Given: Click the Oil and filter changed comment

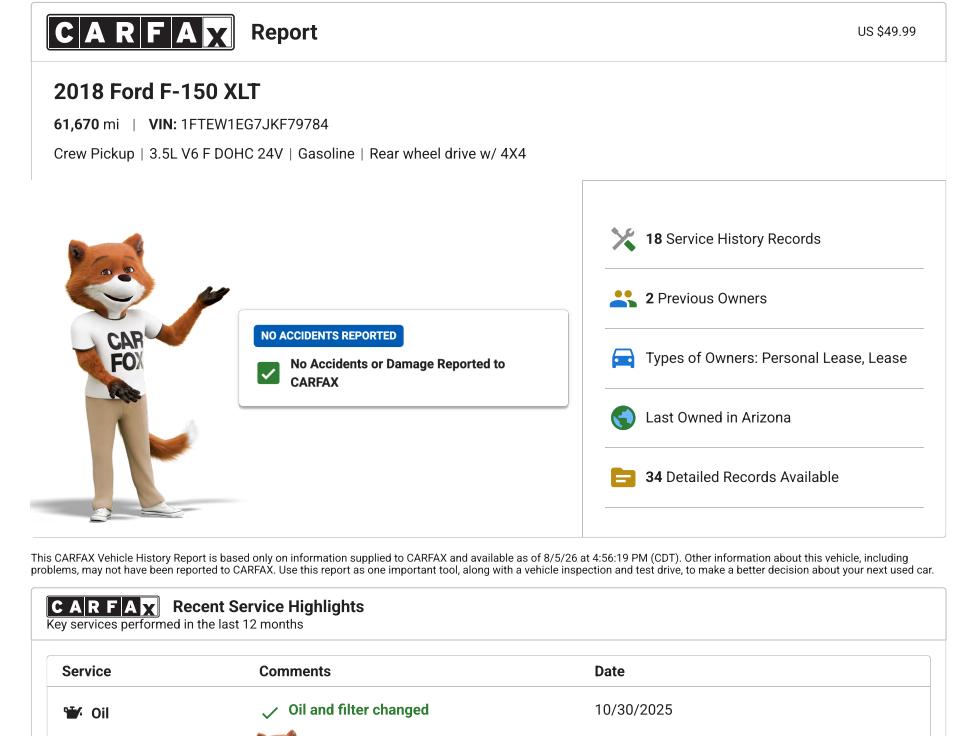Looking at the screenshot, I should click(x=358, y=710).
